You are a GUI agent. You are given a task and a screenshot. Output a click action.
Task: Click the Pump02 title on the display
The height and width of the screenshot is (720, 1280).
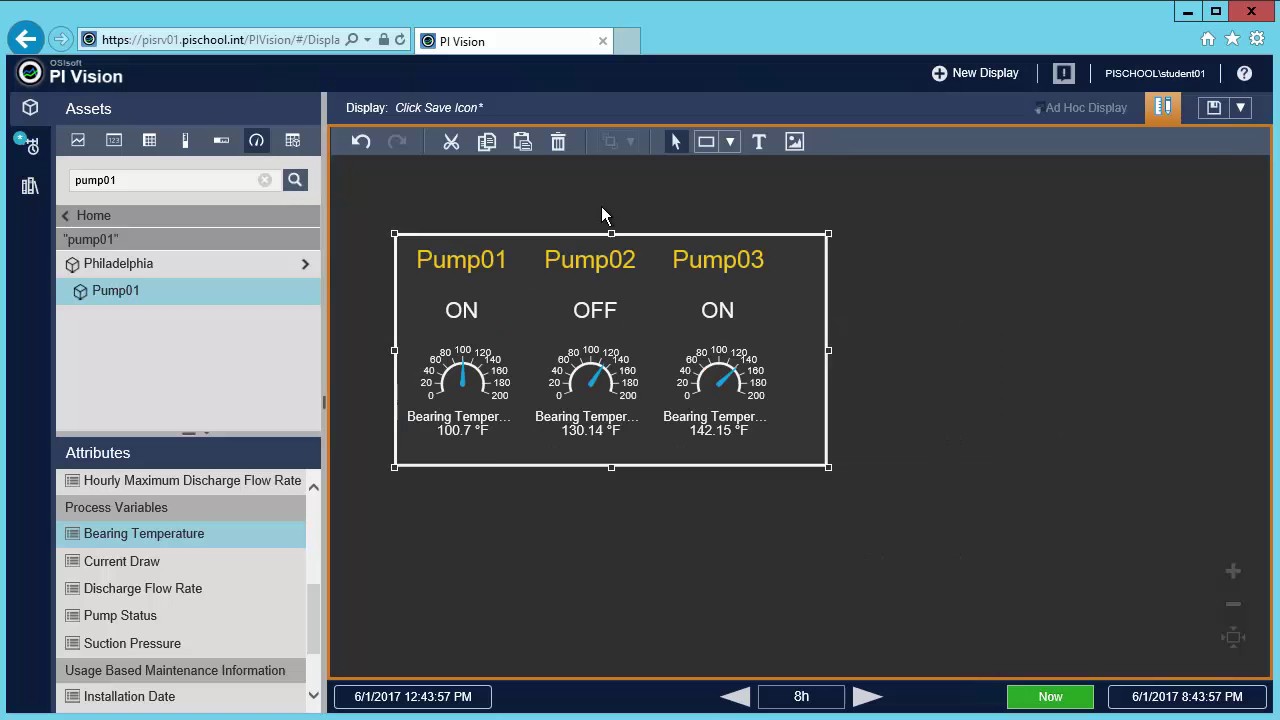pyautogui.click(x=590, y=260)
